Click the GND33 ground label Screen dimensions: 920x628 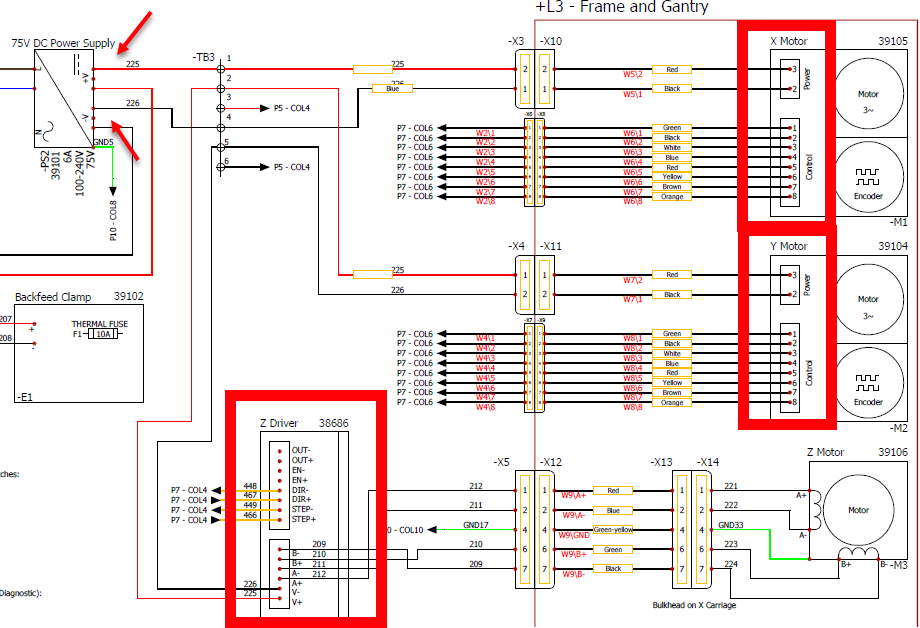[731, 526]
